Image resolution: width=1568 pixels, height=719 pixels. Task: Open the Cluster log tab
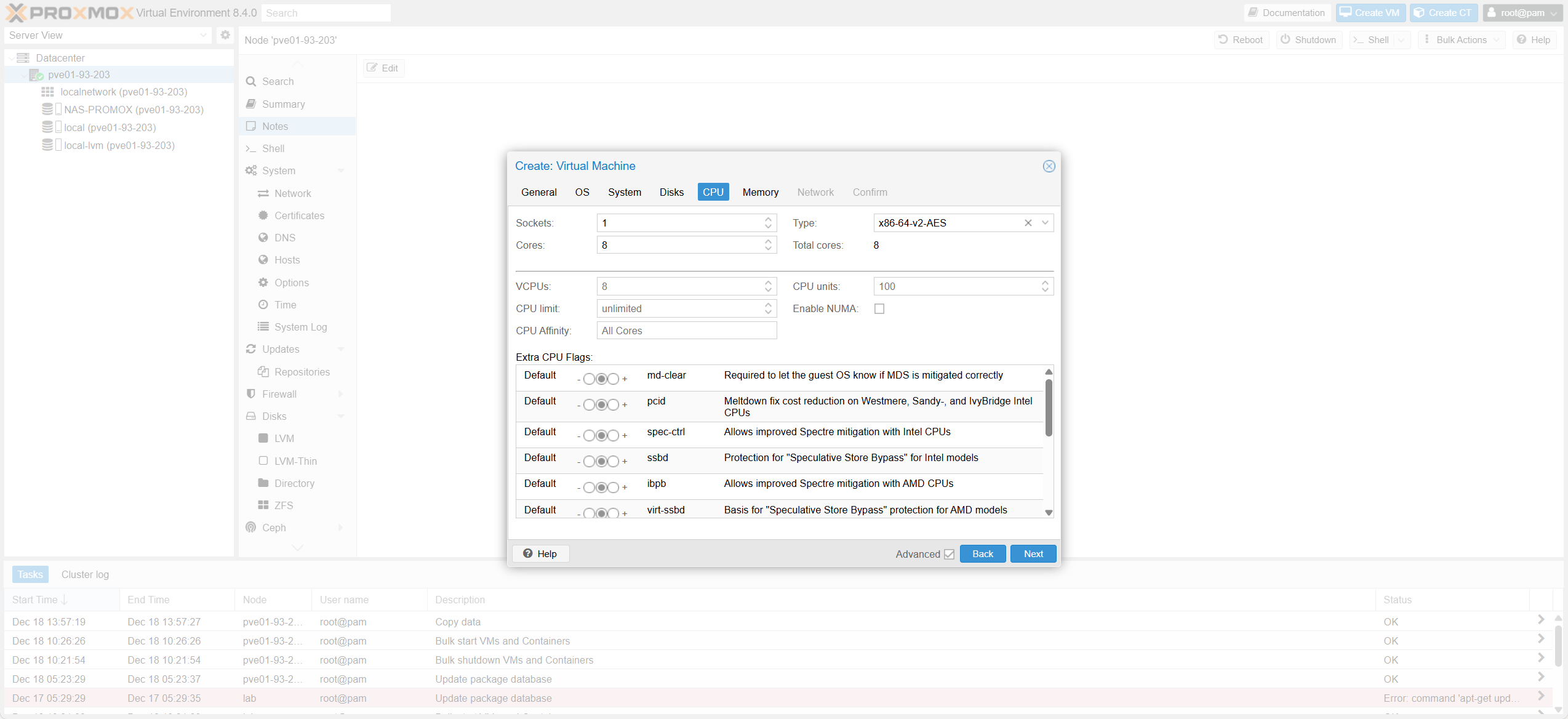(85, 574)
